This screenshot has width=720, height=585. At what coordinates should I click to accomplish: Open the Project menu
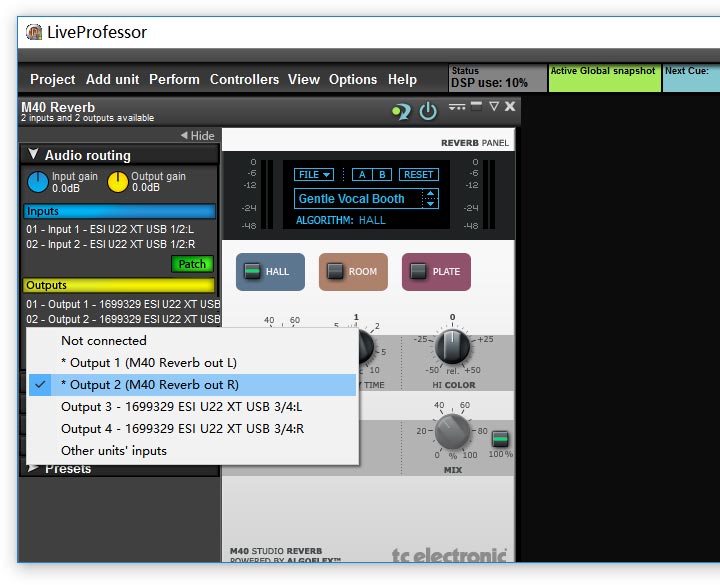(52, 79)
